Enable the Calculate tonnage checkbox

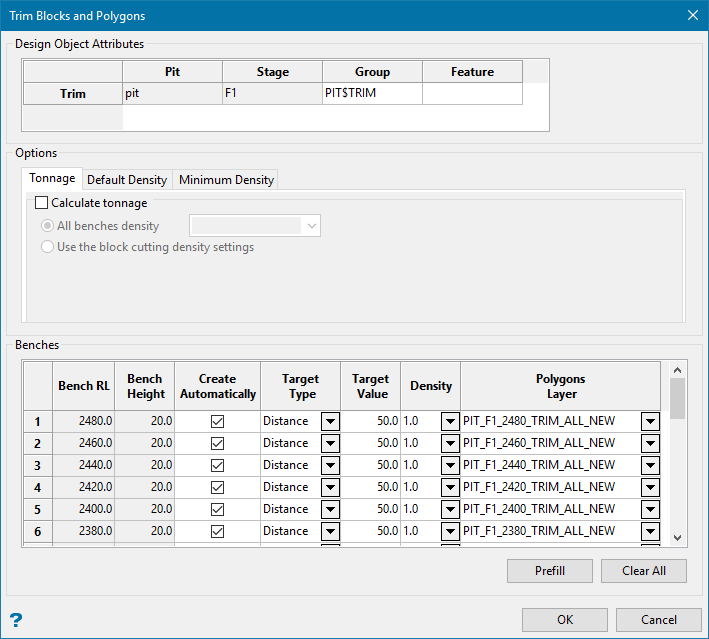click(x=42, y=203)
